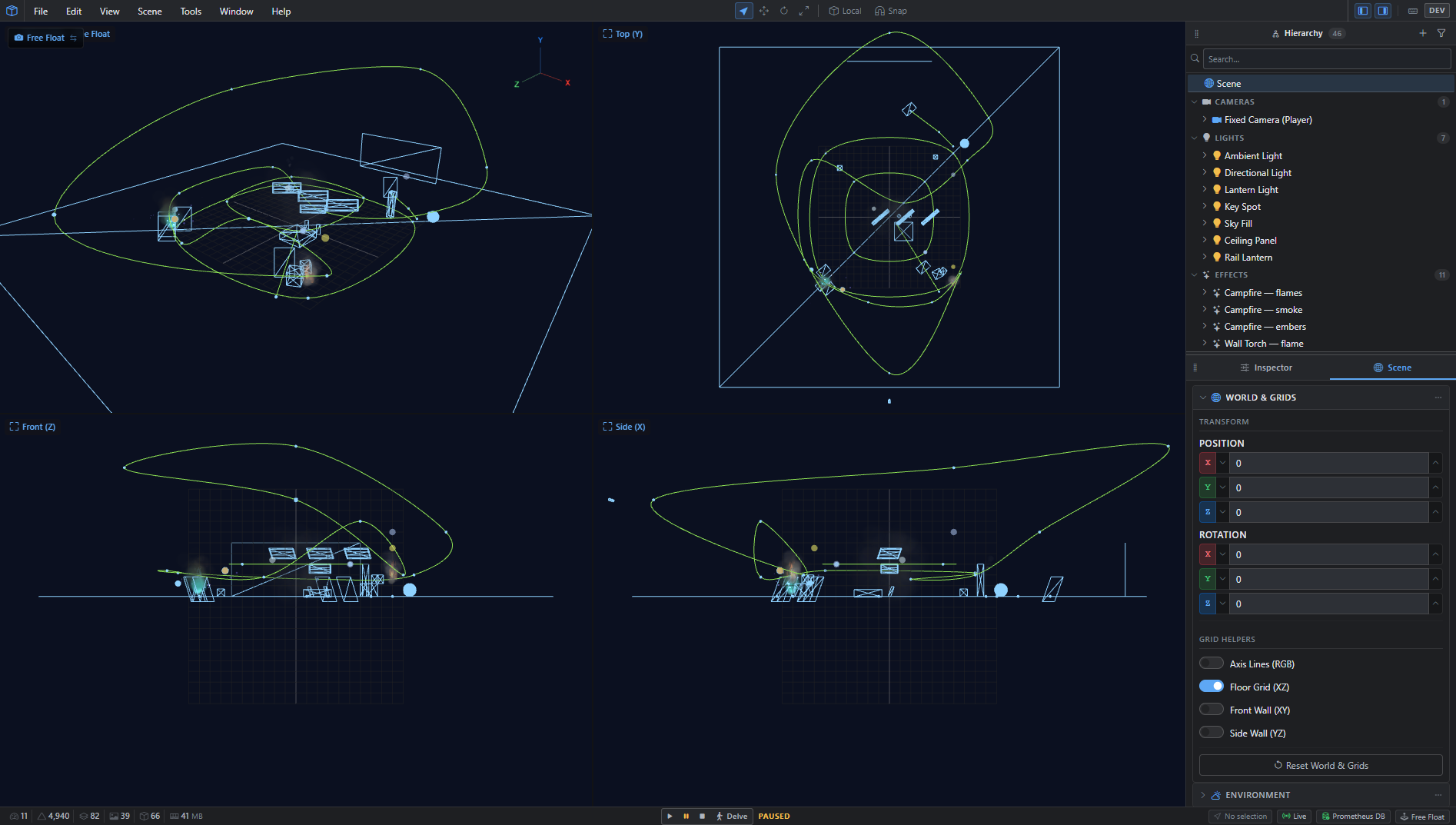The image size is (1456, 825).
Task: Toggle the right panel layout icon
Action: (x=1383, y=11)
